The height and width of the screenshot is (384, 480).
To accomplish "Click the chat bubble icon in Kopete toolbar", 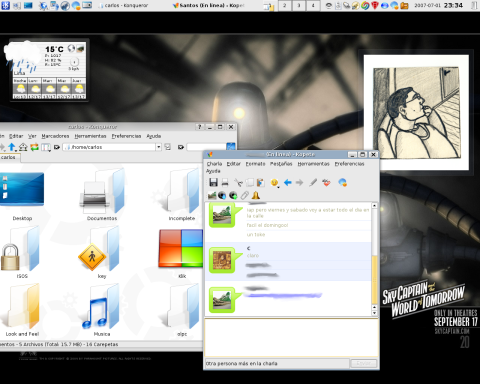I will coord(342,182).
